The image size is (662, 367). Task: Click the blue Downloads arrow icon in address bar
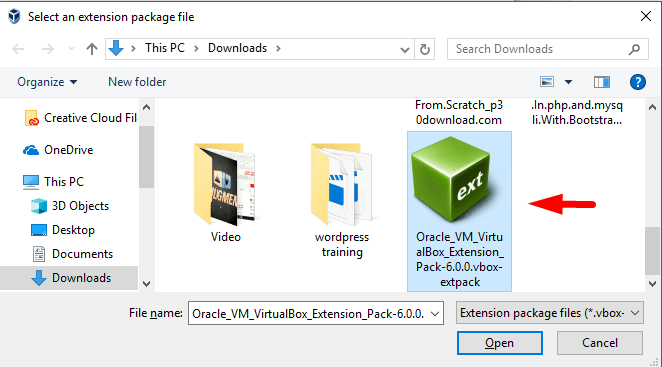click(x=116, y=48)
